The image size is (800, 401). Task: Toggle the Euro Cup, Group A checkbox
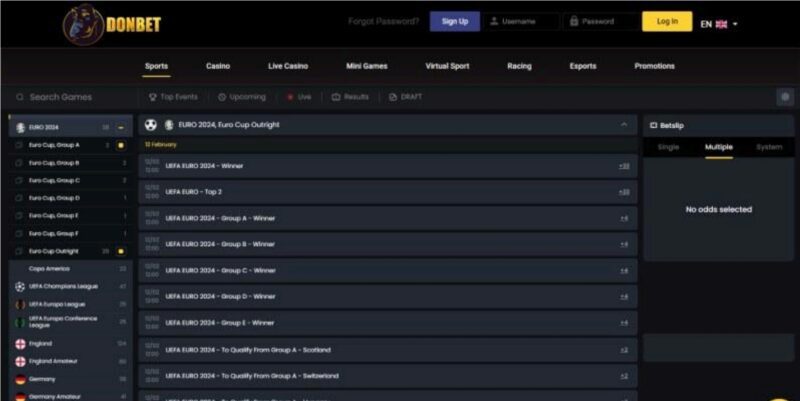click(18, 145)
